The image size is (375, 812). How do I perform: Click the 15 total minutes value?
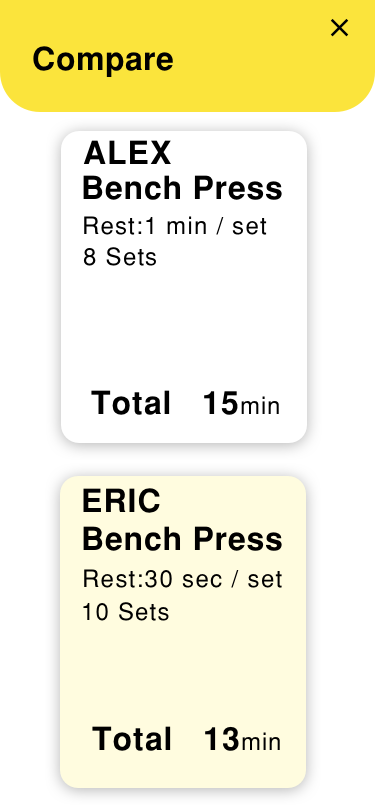click(x=221, y=403)
